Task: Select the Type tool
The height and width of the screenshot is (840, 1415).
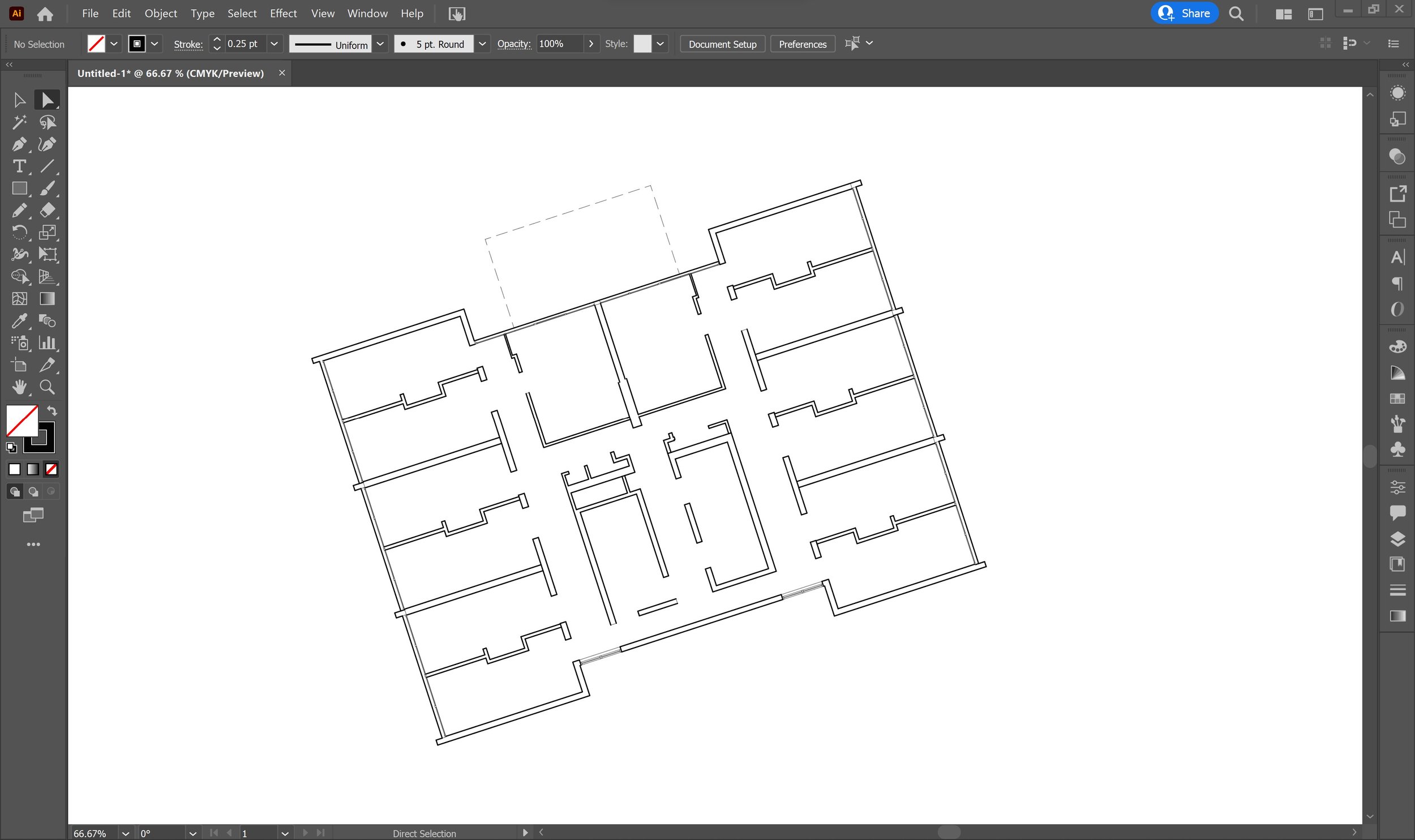Action: [x=19, y=166]
